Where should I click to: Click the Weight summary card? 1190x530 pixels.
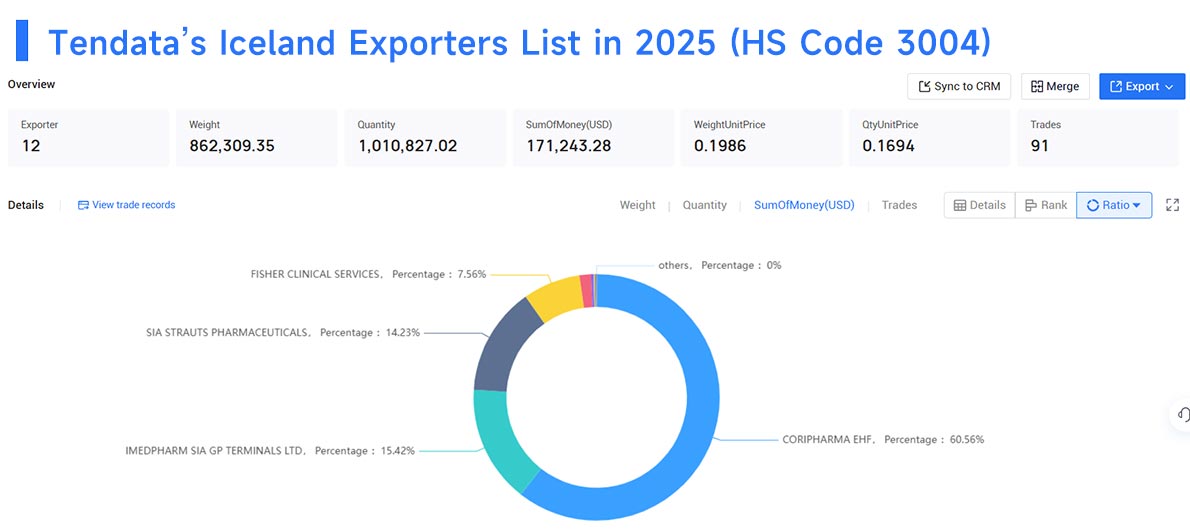pyautogui.click(x=257, y=137)
